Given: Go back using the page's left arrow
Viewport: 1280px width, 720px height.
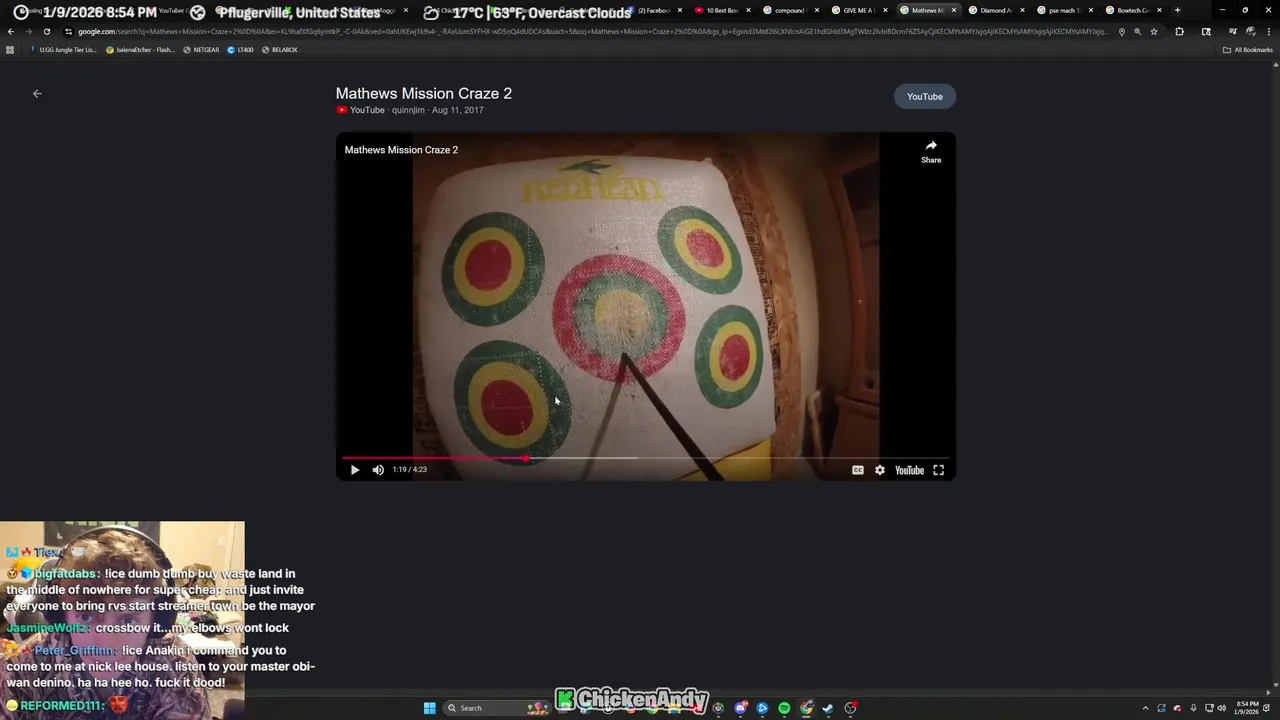Looking at the screenshot, I should point(37,94).
